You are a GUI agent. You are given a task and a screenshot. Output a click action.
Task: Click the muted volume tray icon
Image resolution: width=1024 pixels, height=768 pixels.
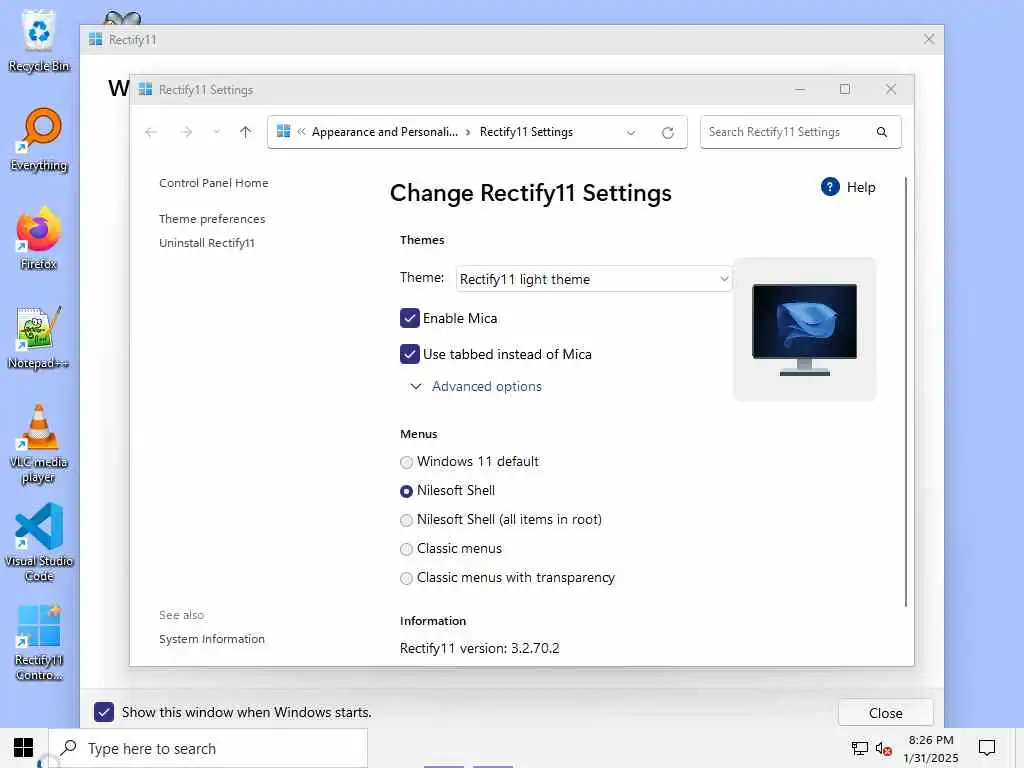point(884,748)
